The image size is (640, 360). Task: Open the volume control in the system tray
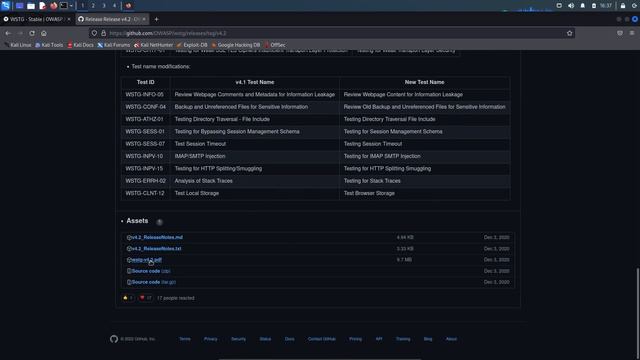571,6
